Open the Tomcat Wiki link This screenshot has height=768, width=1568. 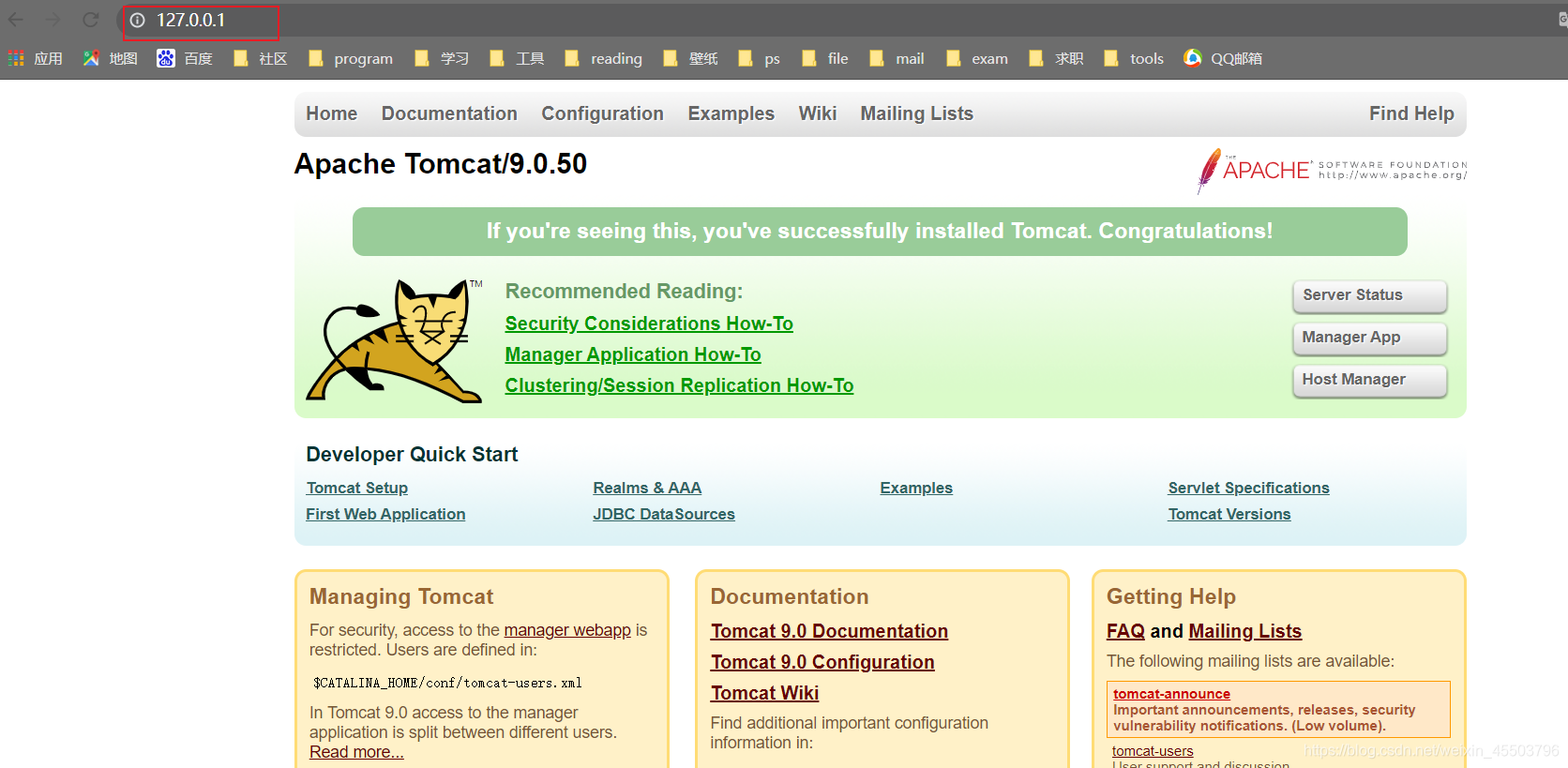tap(764, 693)
